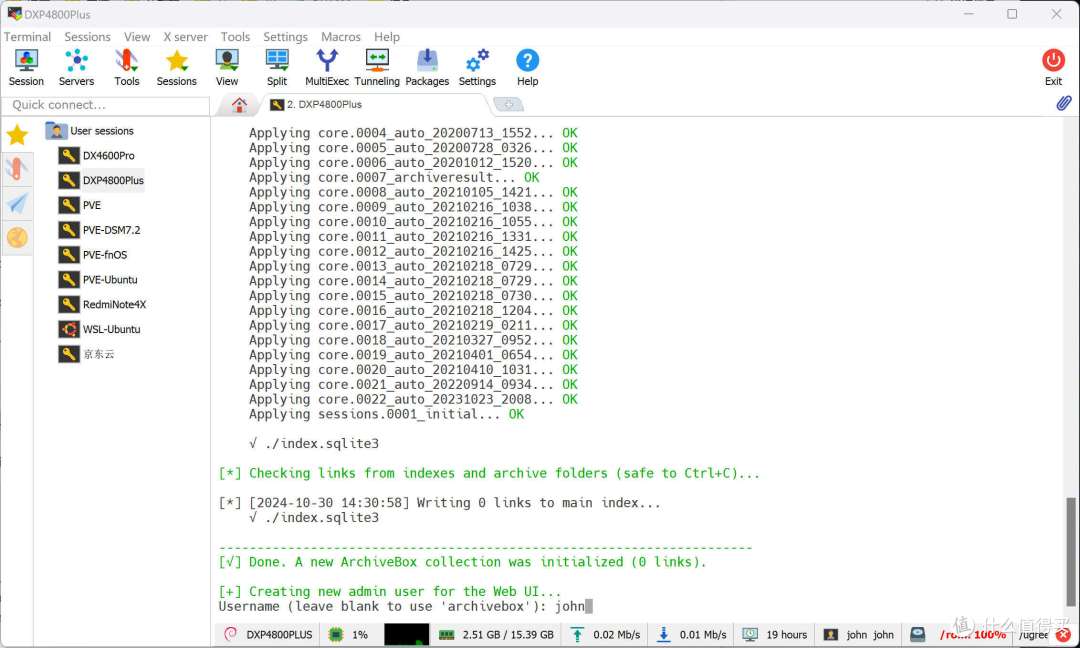Open the favorites star sidebar tab
Screen dimensions: 1080x648
(17, 135)
